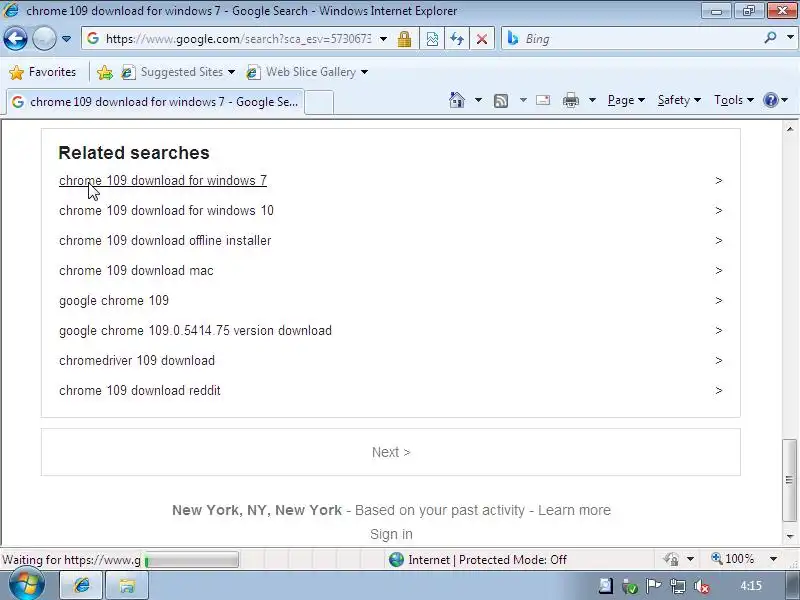Click the RSS feeds icon
Screen dimensions: 800x600
click(x=501, y=101)
